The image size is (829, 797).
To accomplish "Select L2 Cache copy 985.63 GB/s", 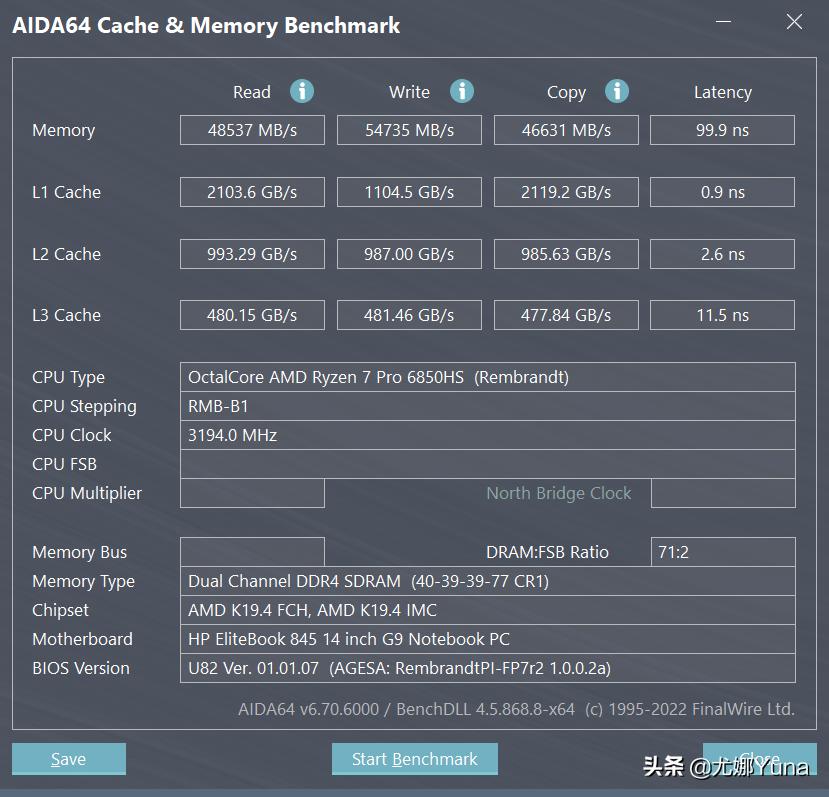I will (566, 254).
